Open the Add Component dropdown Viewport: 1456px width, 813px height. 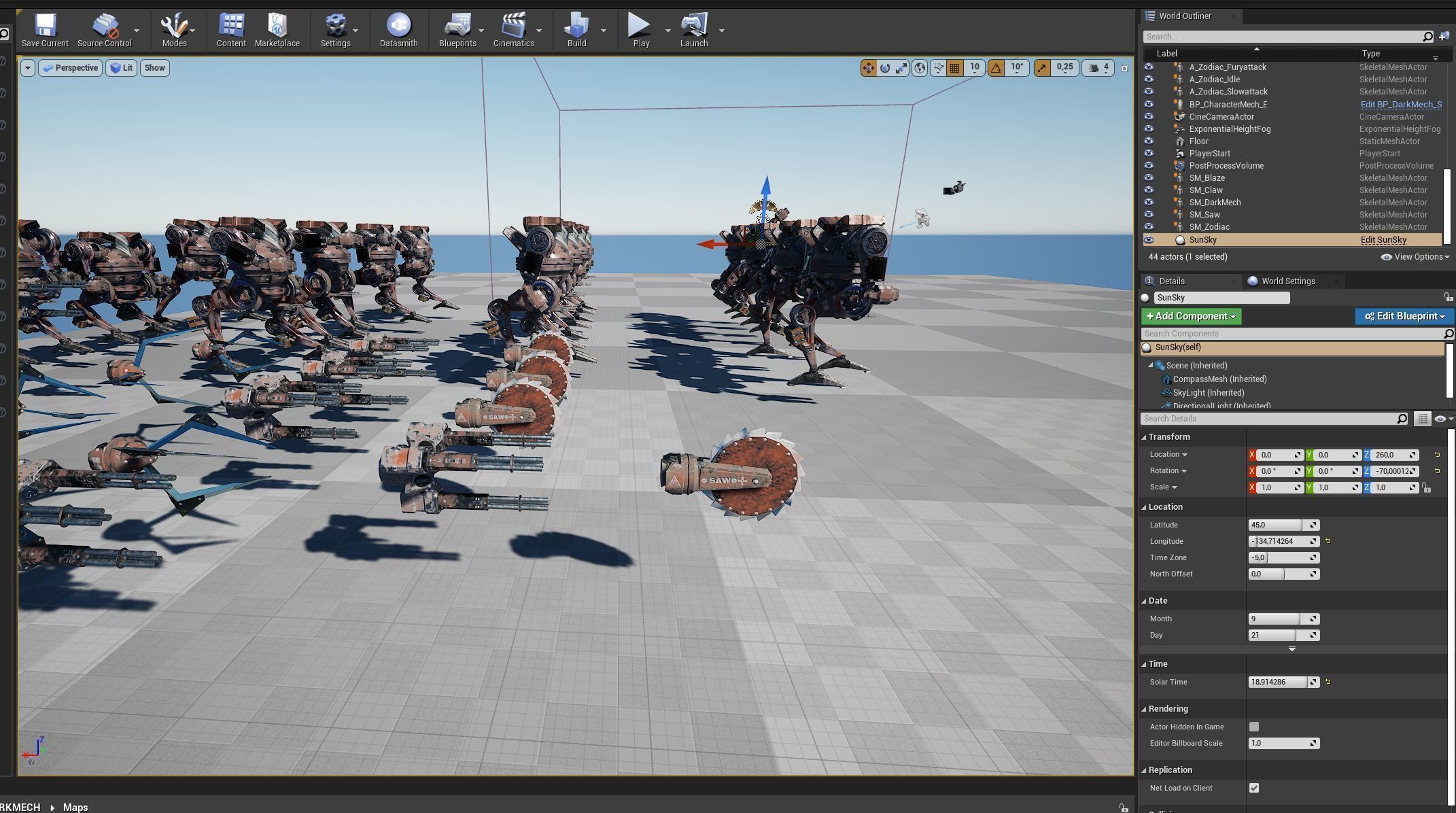coord(1191,316)
